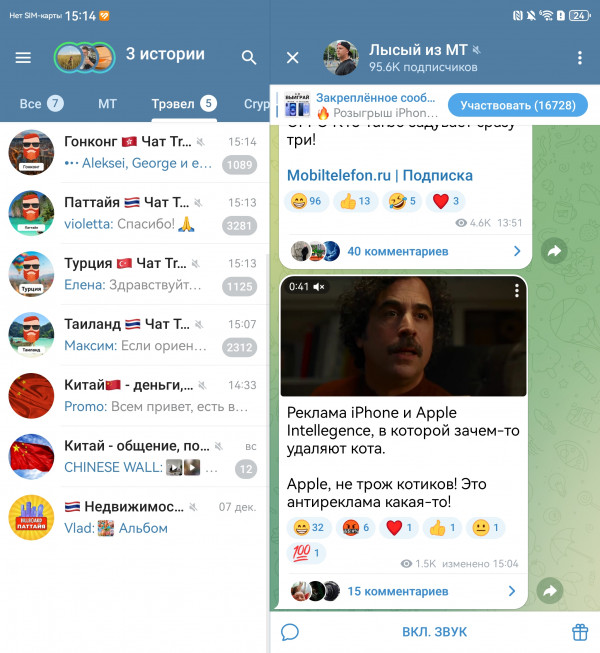Open the Mobiltelefon.ru link
Viewport: 600px width, 653px height.
pos(339,175)
